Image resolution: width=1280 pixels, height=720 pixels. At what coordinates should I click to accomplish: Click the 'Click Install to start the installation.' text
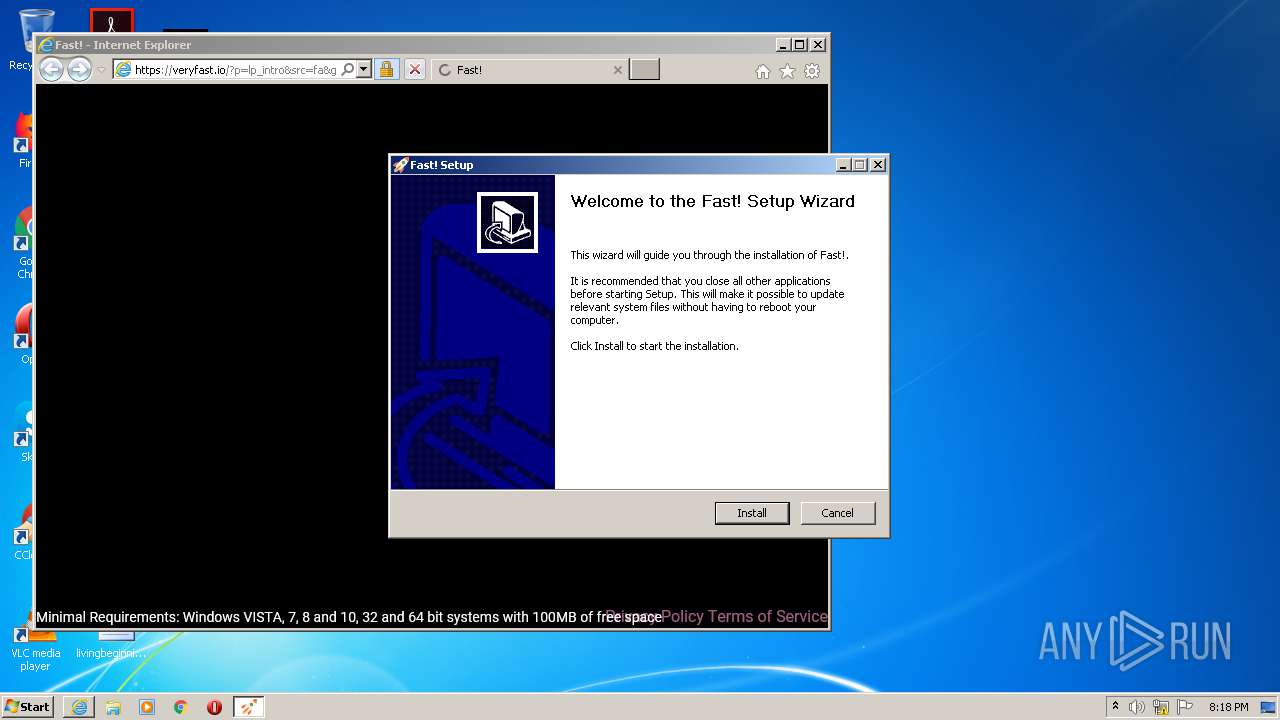pos(654,346)
